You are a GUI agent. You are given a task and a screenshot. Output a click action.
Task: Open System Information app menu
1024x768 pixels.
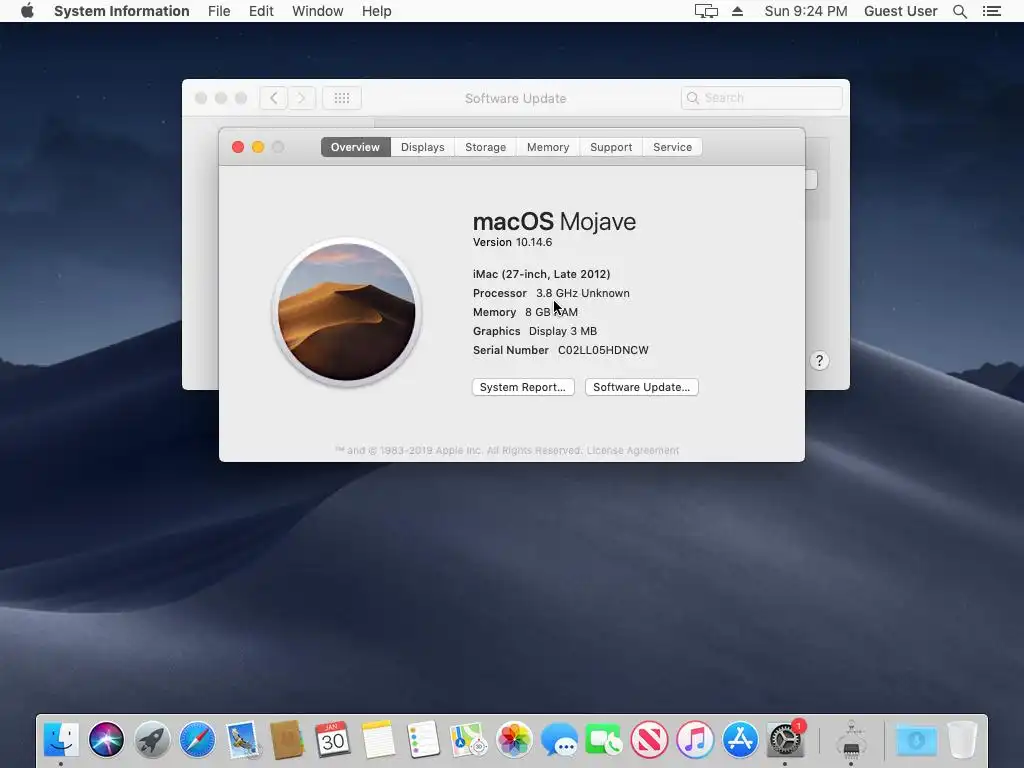tap(121, 11)
